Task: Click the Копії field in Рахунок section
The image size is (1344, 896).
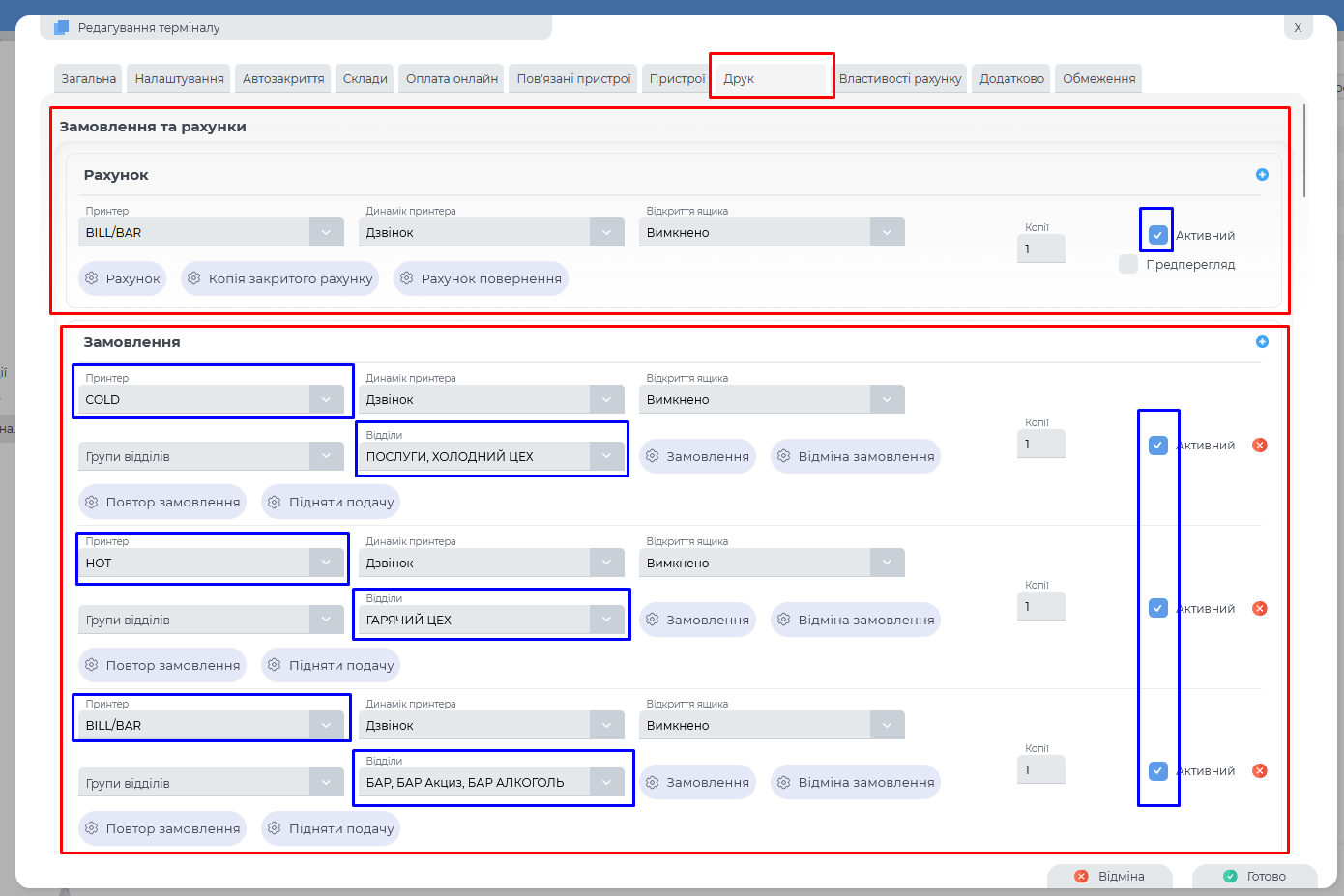Action: [1040, 248]
